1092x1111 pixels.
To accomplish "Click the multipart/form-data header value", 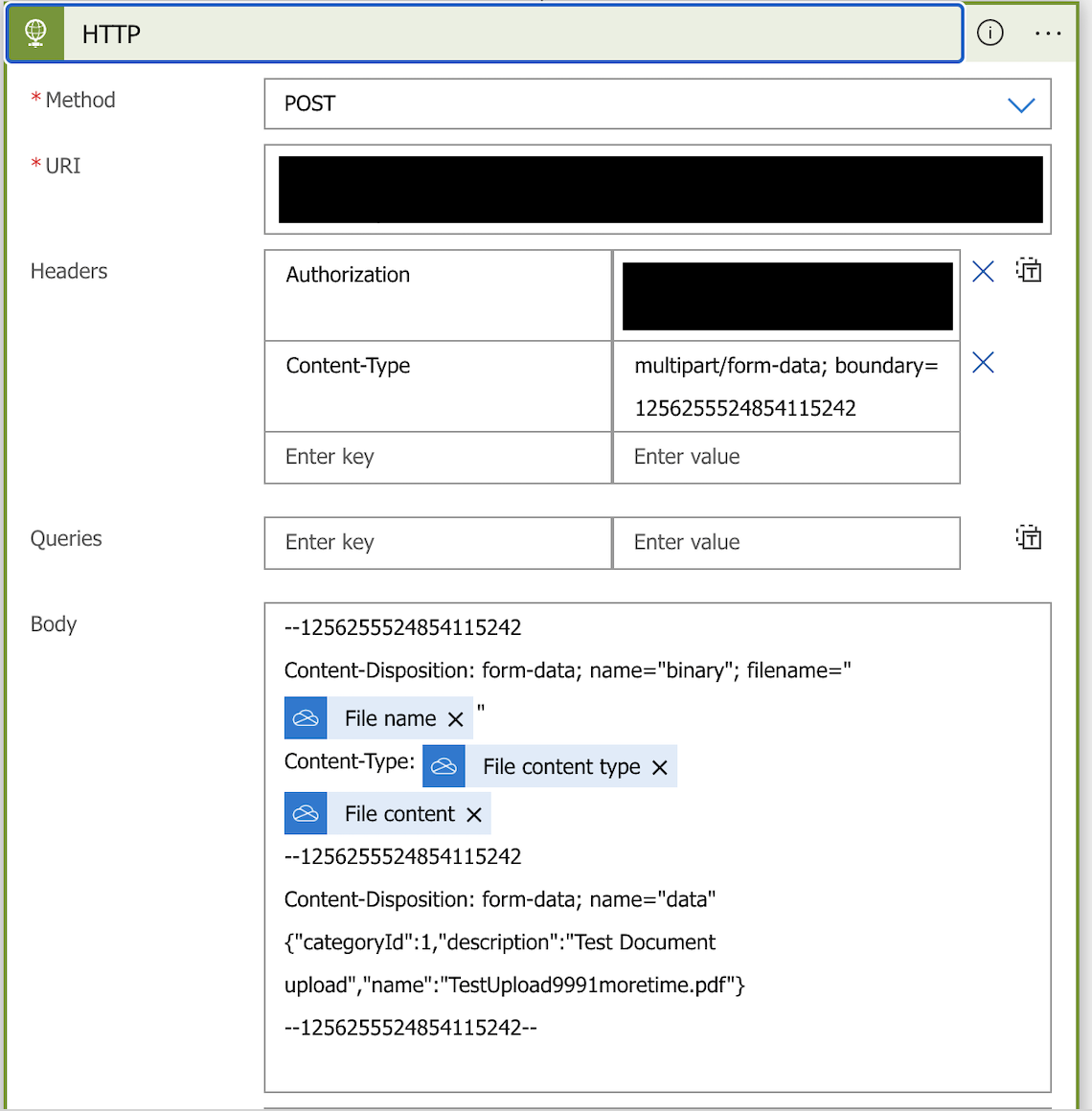I will (x=786, y=387).
